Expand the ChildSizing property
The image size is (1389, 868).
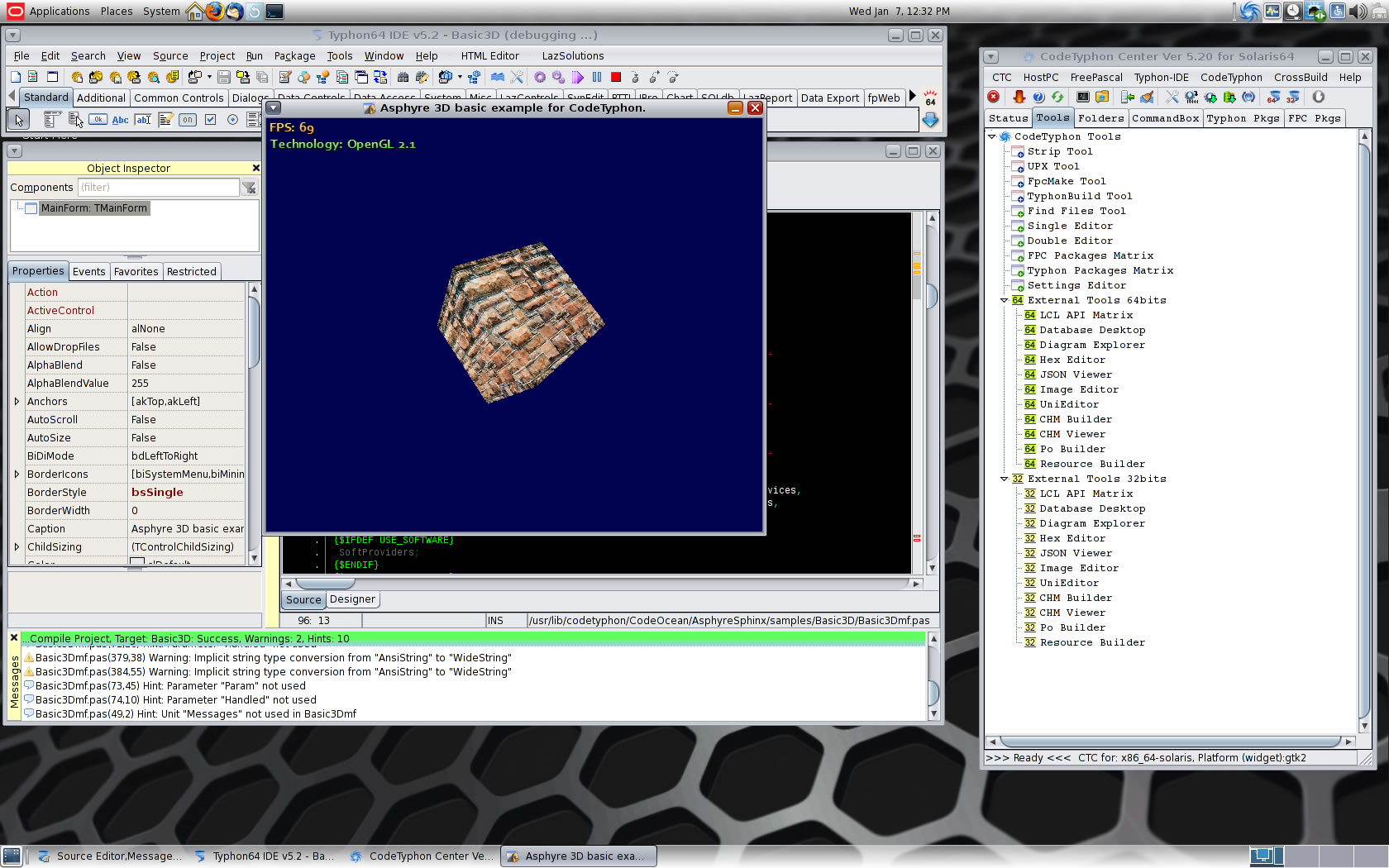17,547
